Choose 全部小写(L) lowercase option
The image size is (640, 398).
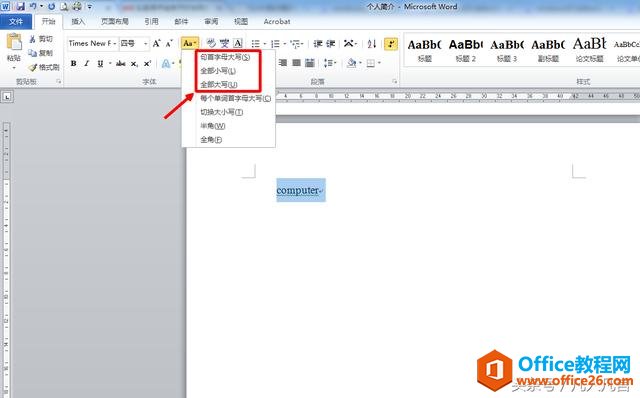click(x=229, y=71)
